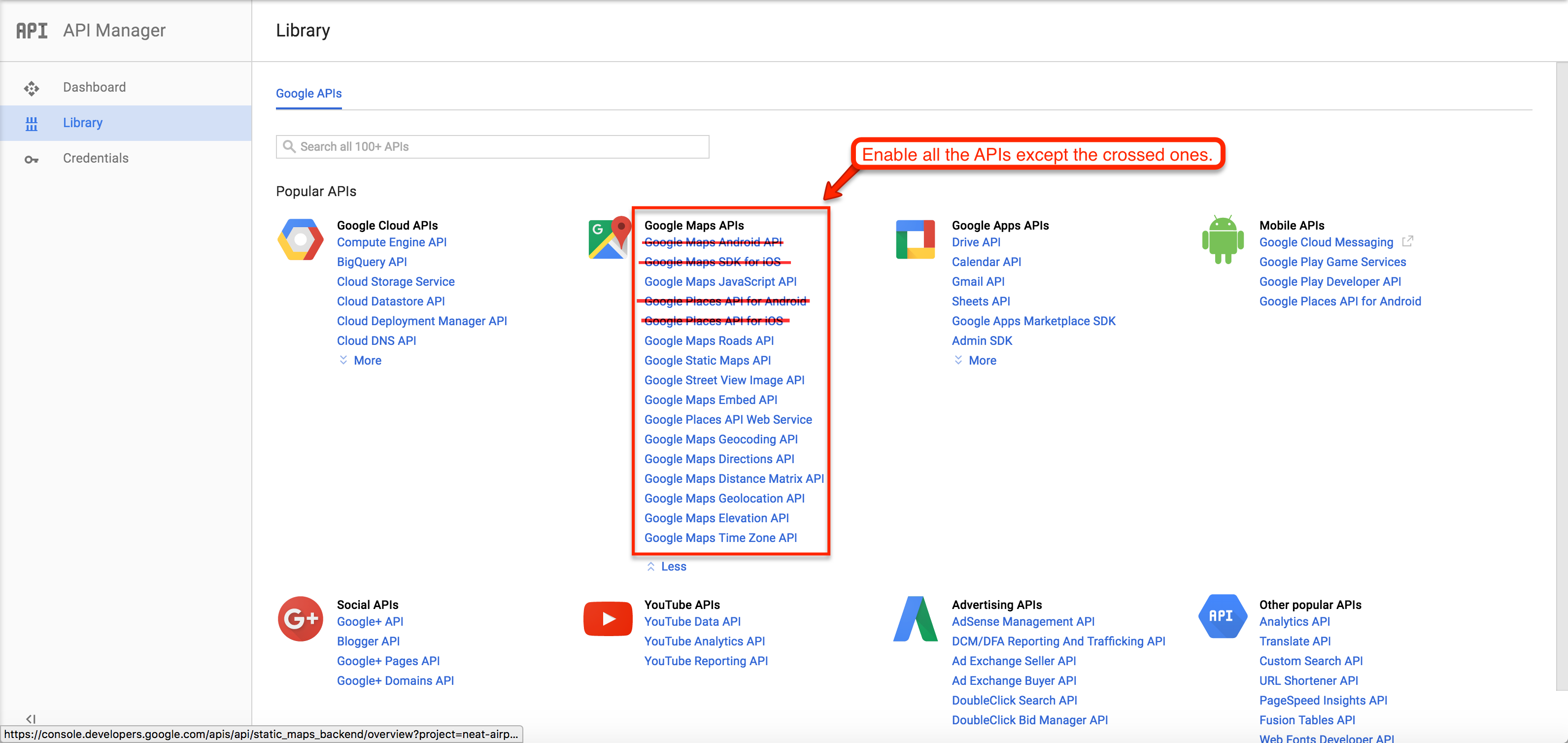Open Google Play Game Services link
The width and height of the screenshot is (1568, 743).
tap(1332, 262)
